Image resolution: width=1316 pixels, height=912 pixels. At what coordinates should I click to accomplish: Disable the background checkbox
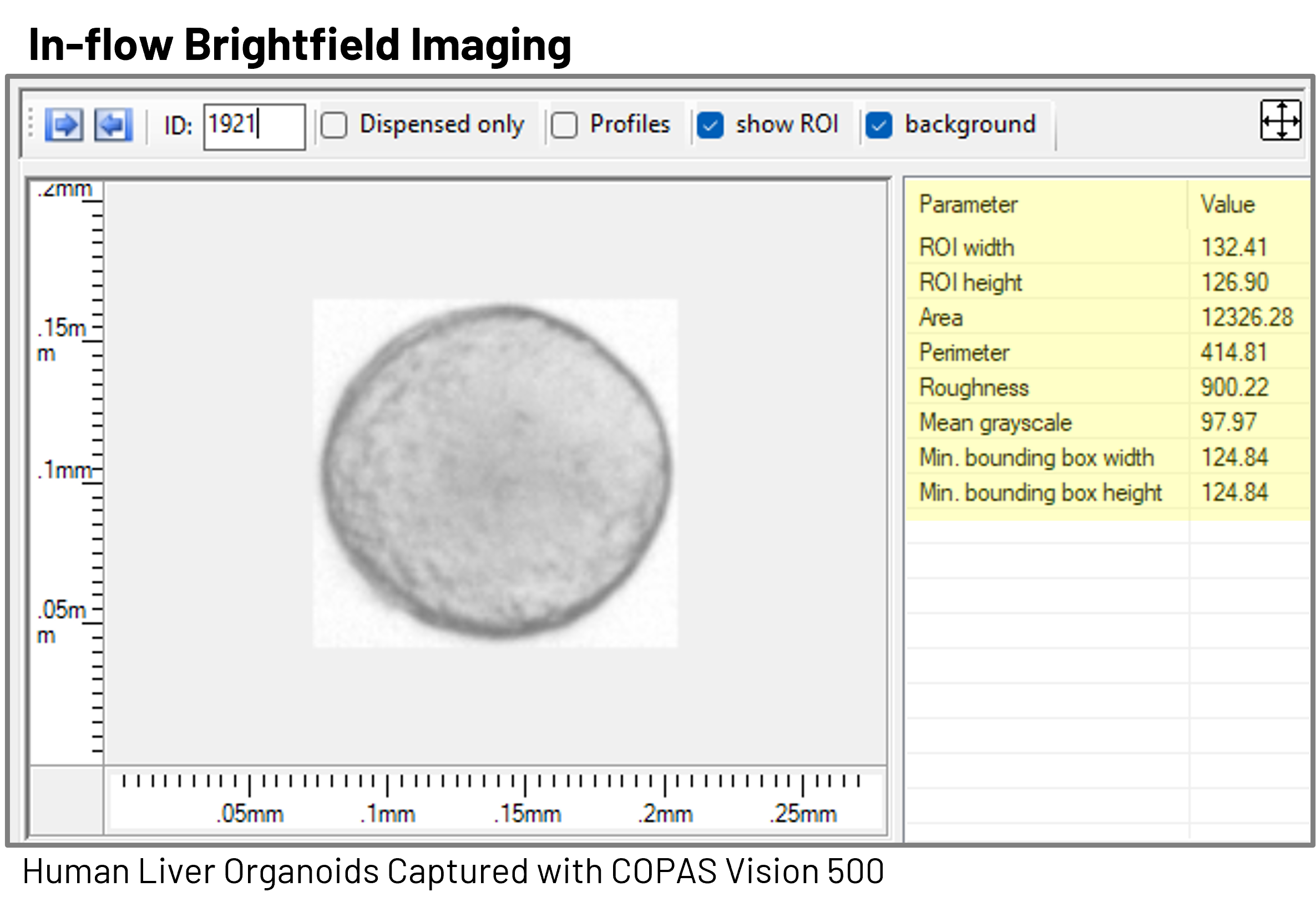(x=879, y=125)
